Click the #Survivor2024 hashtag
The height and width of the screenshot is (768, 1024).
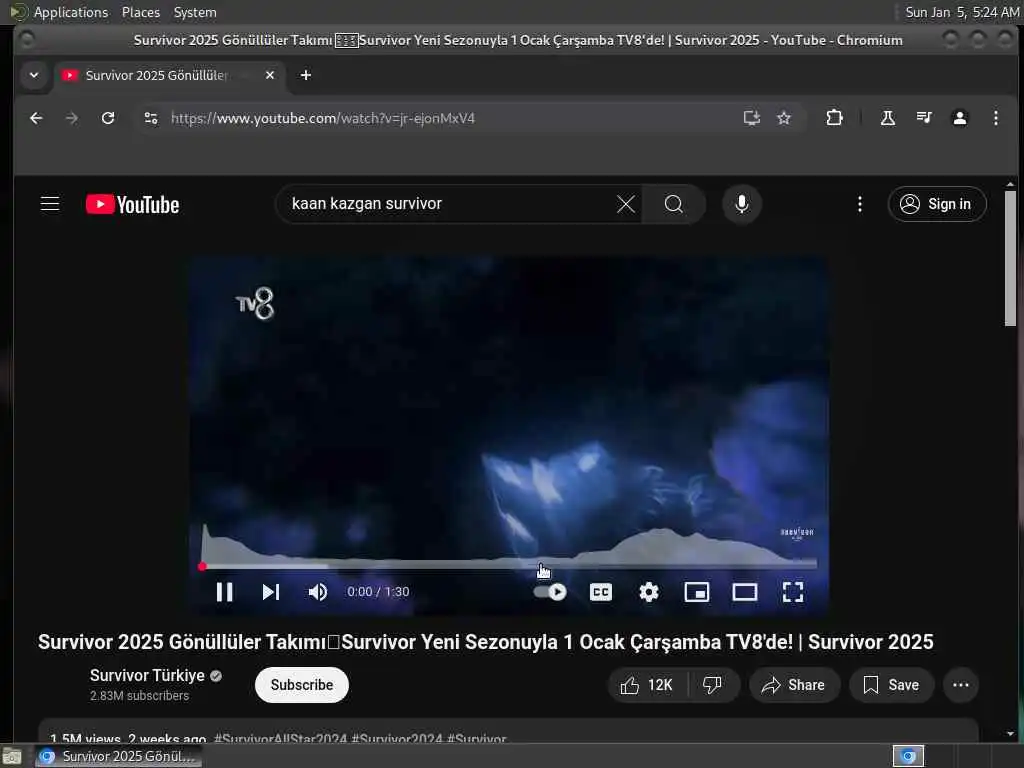coord(396,739)
